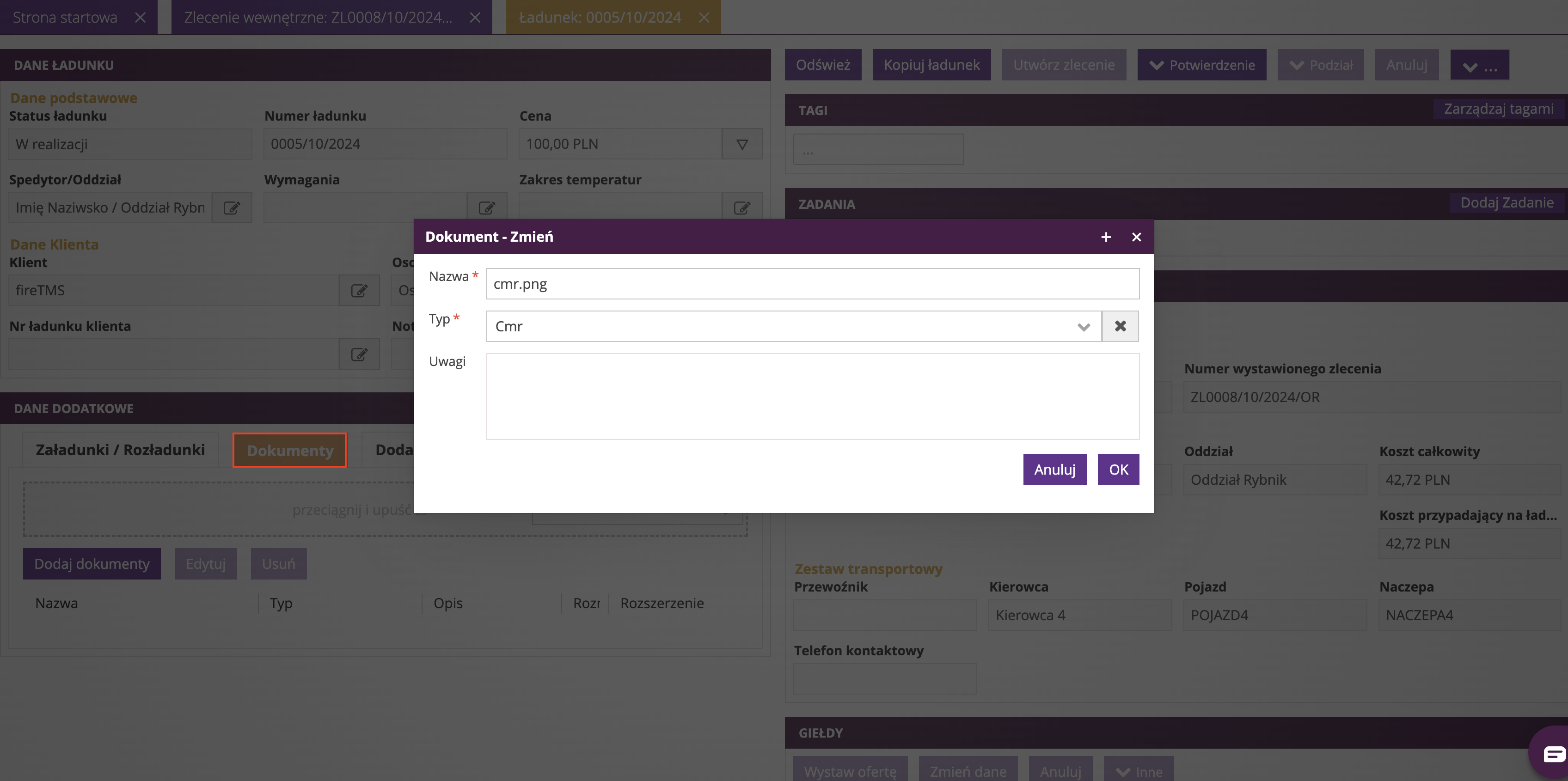This screenshot has height=781, width=1568.
Task: Select the Załadunki / Rozładunki tab
Action: click(121, 450)
